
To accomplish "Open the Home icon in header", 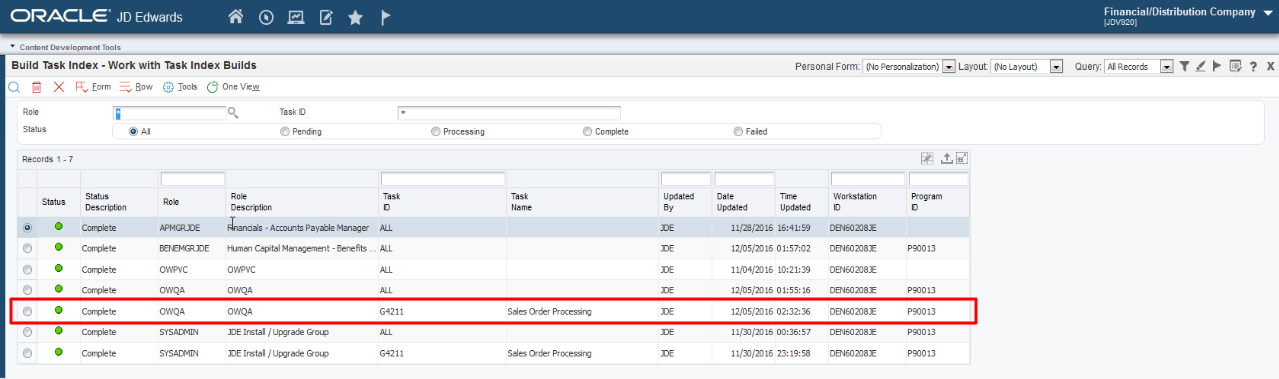I will [x=236, y=17].
